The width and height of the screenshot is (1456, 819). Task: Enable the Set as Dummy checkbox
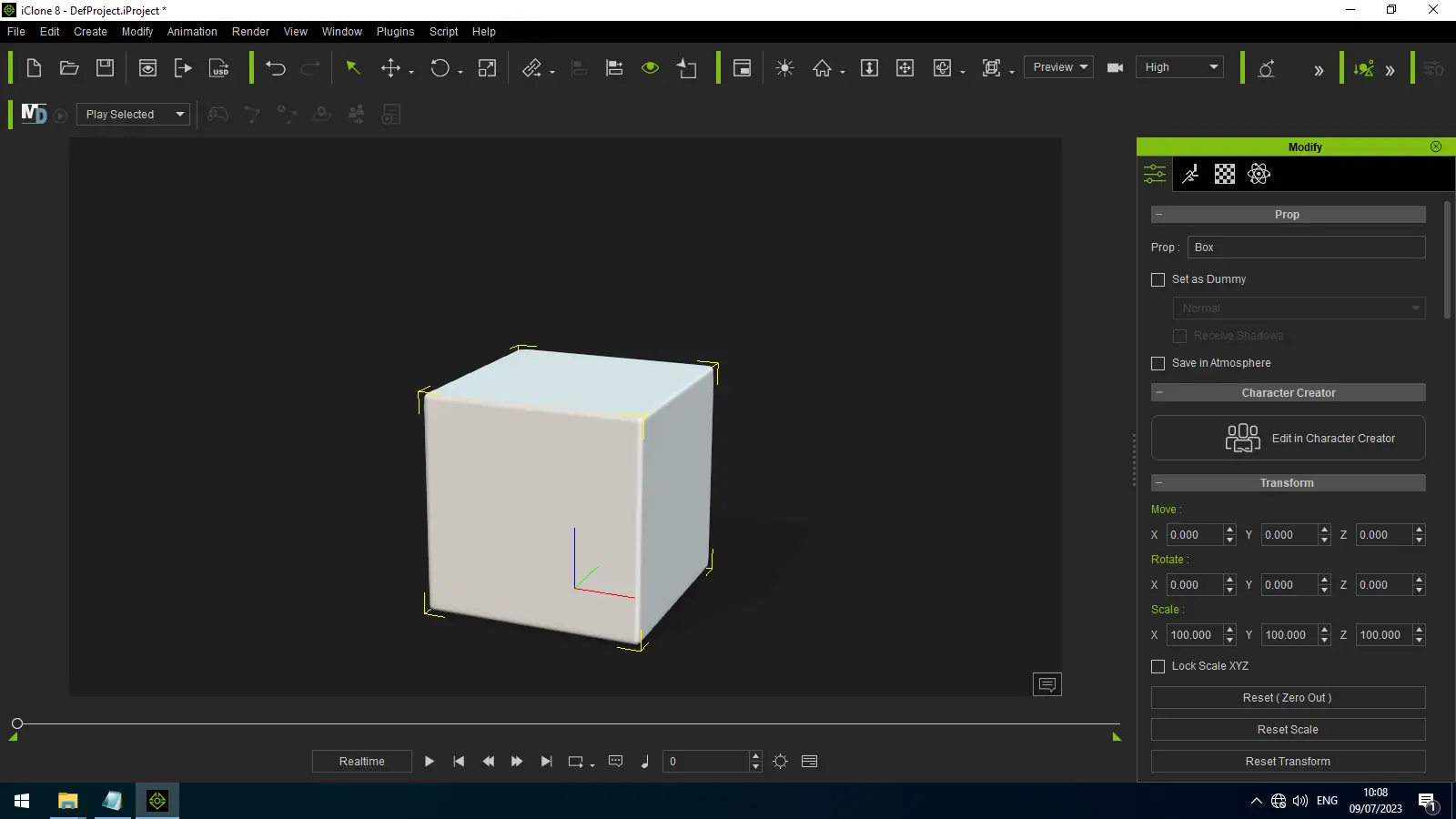point(1158,280)
